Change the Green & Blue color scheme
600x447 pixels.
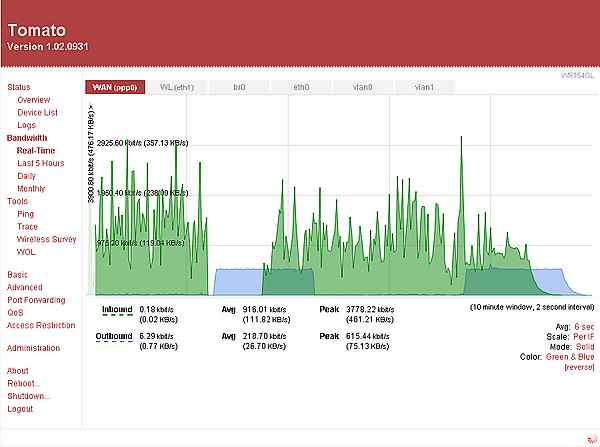[568, 356]
